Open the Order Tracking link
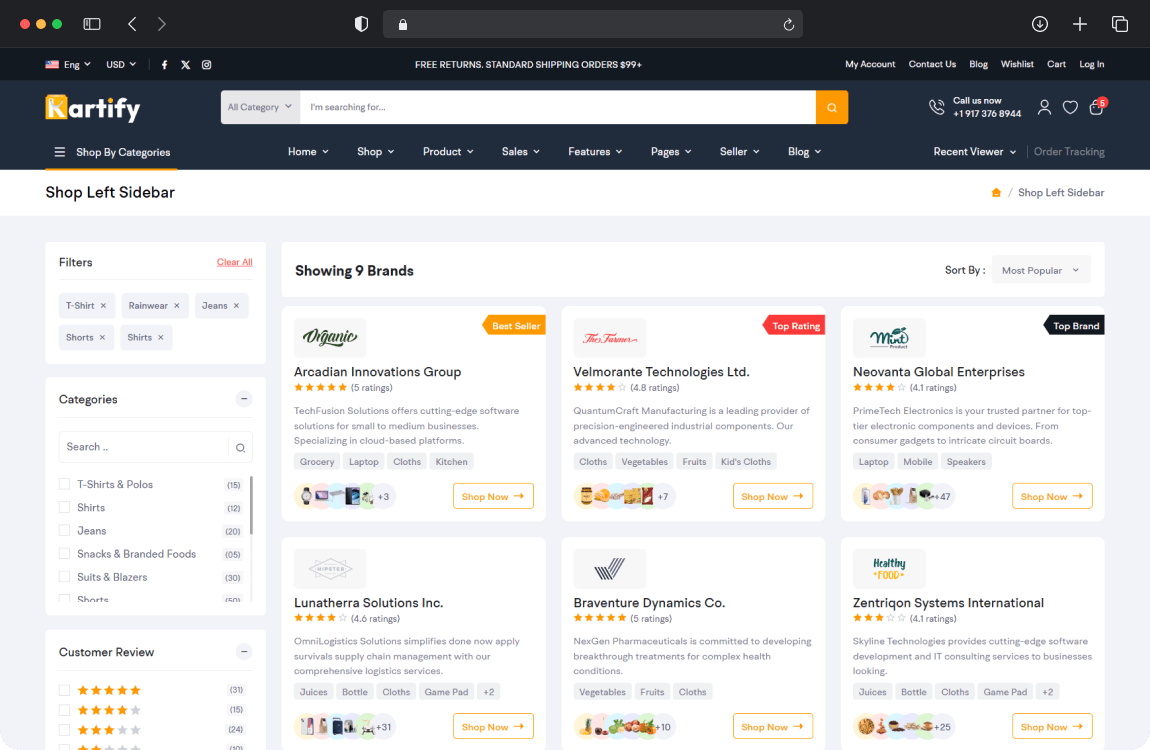 (x=1069, y=152)
